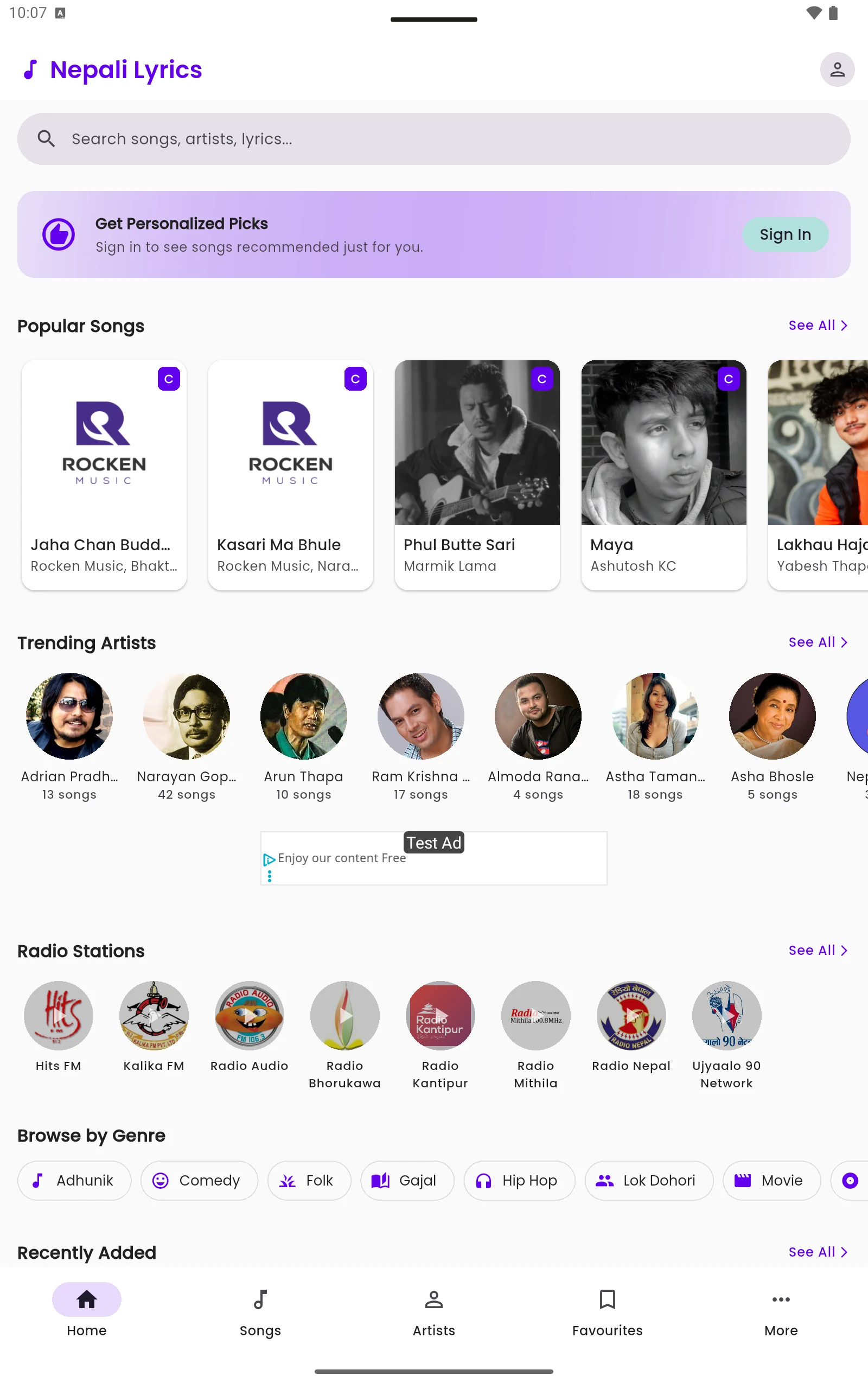Screen dimensions: 868x1389
Task: Switch to the Favourites tab
Action: [x=608, y=1310]
